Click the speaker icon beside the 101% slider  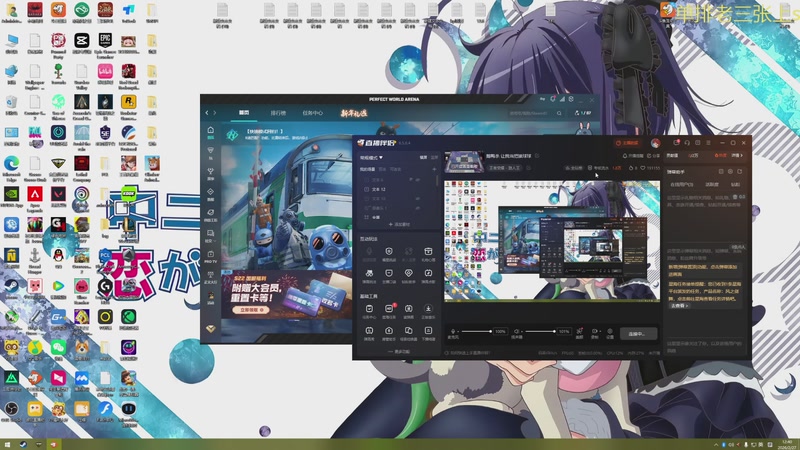pyautogui.click(x=516, y=331)
